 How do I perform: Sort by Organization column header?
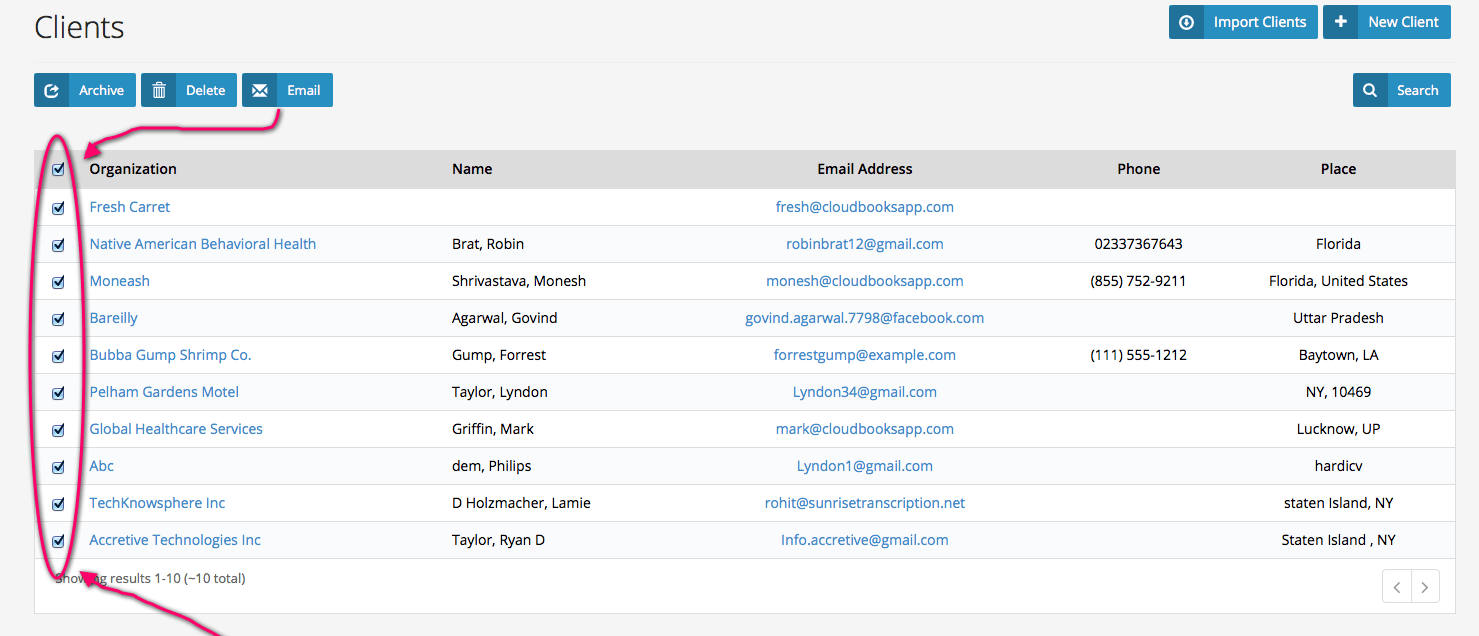click(x=133, y=169)
